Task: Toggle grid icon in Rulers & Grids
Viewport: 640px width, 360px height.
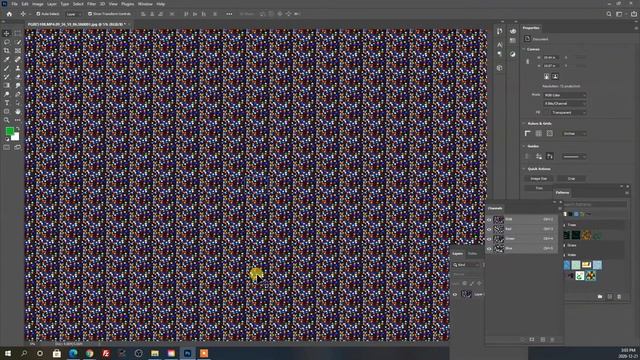Action: tap(539, 133)
